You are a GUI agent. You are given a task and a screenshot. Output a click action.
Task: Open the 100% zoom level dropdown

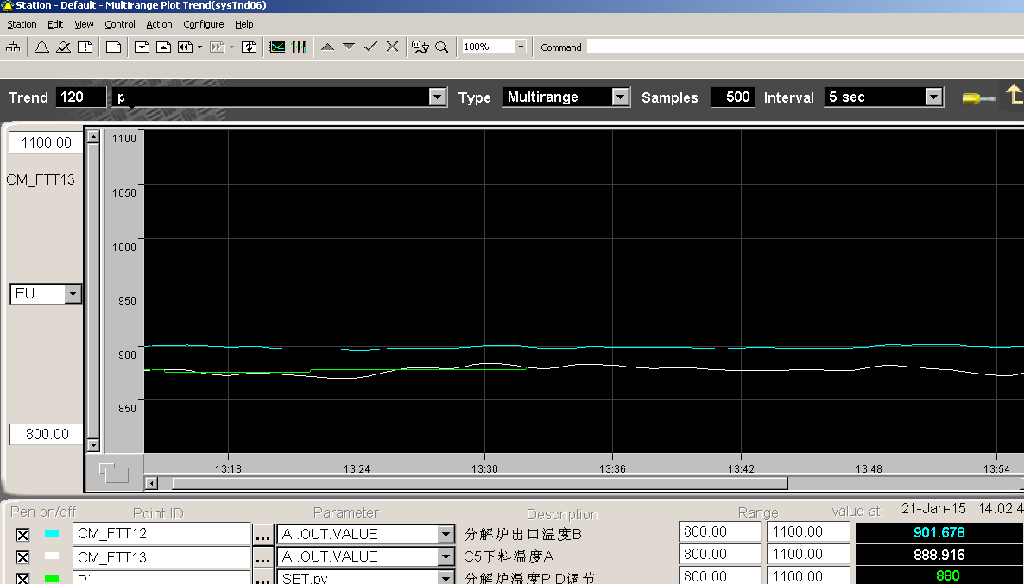[520, 47]
